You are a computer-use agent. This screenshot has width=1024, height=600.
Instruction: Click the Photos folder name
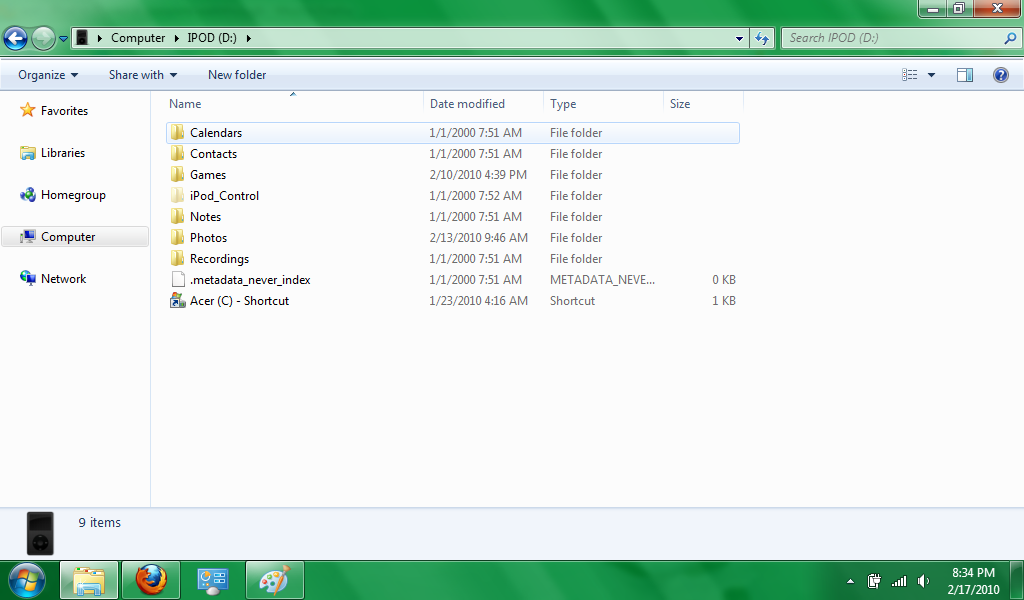208,238
